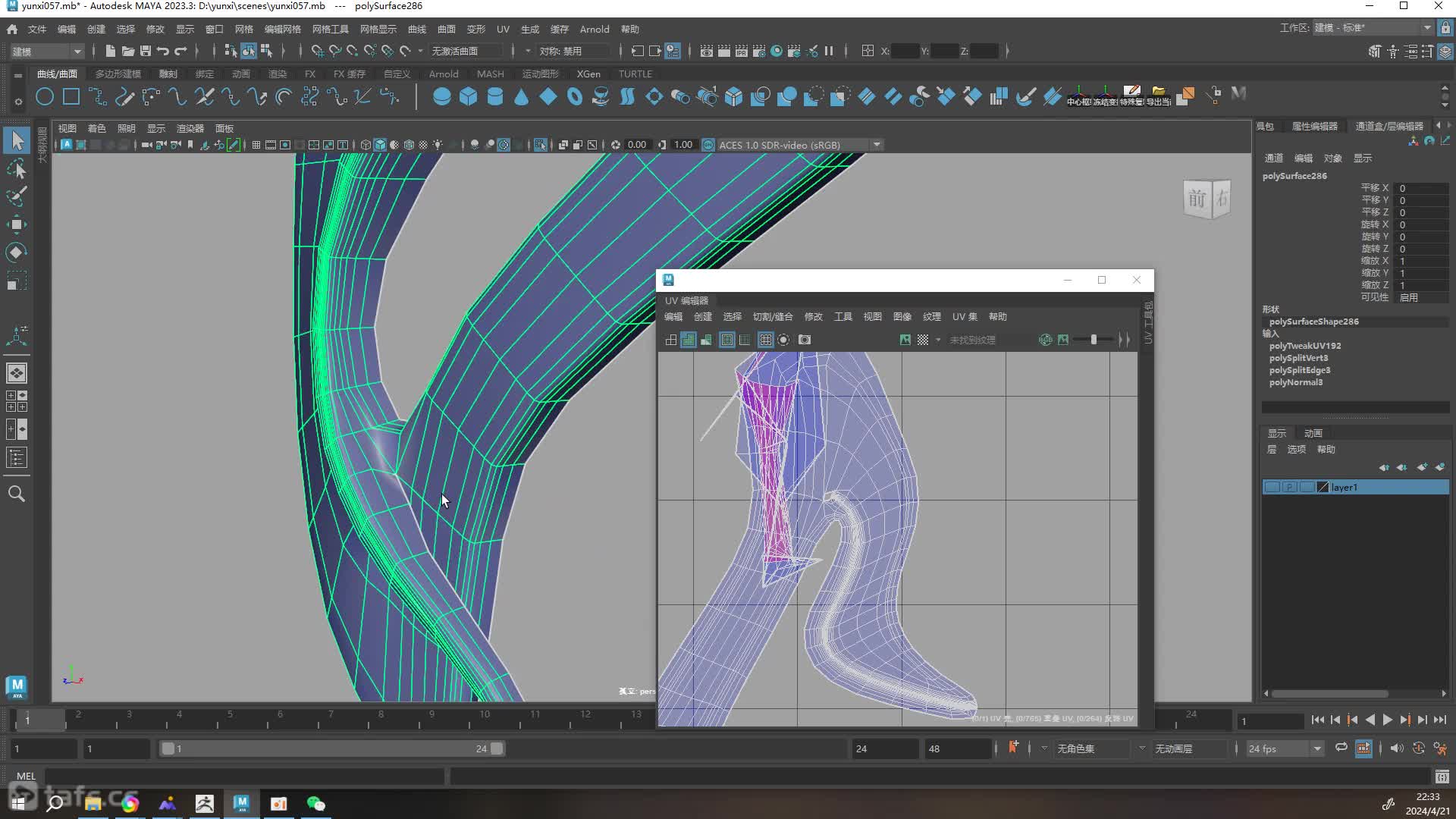Open the search magnifier in the left toolbox

(17, 494)
